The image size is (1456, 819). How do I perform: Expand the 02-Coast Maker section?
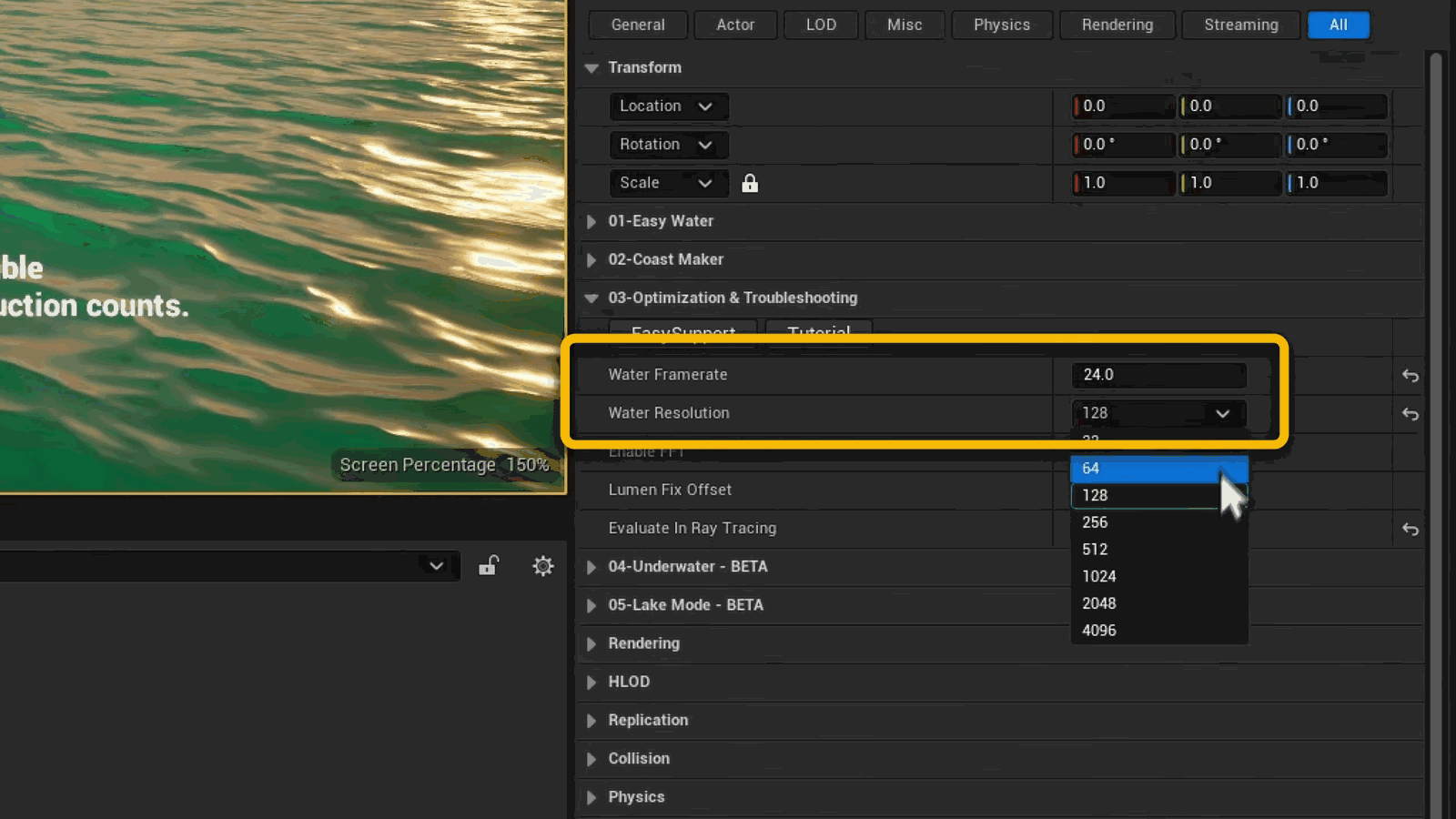[591, 259]
